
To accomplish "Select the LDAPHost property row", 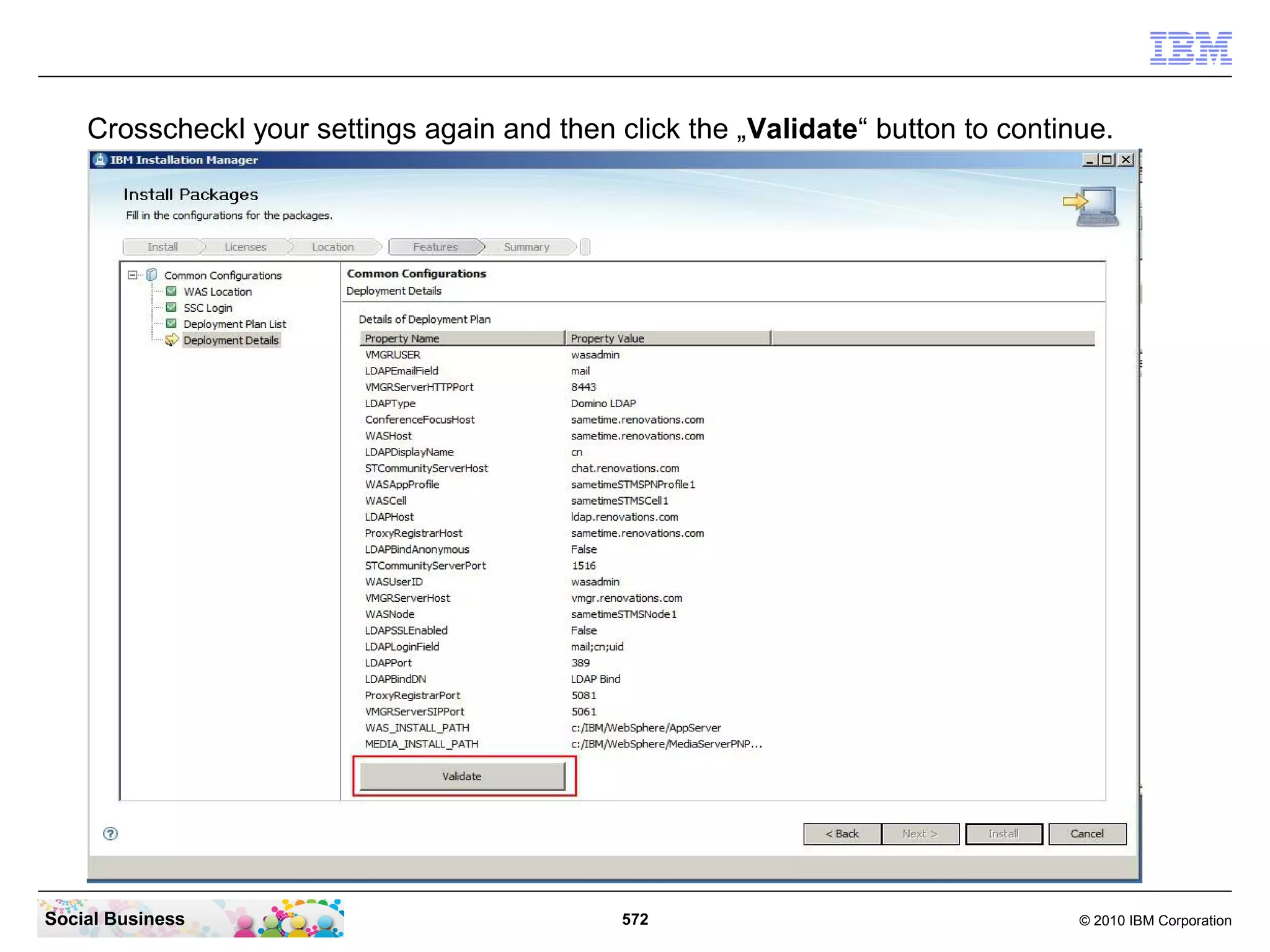I will pos(727,516).
